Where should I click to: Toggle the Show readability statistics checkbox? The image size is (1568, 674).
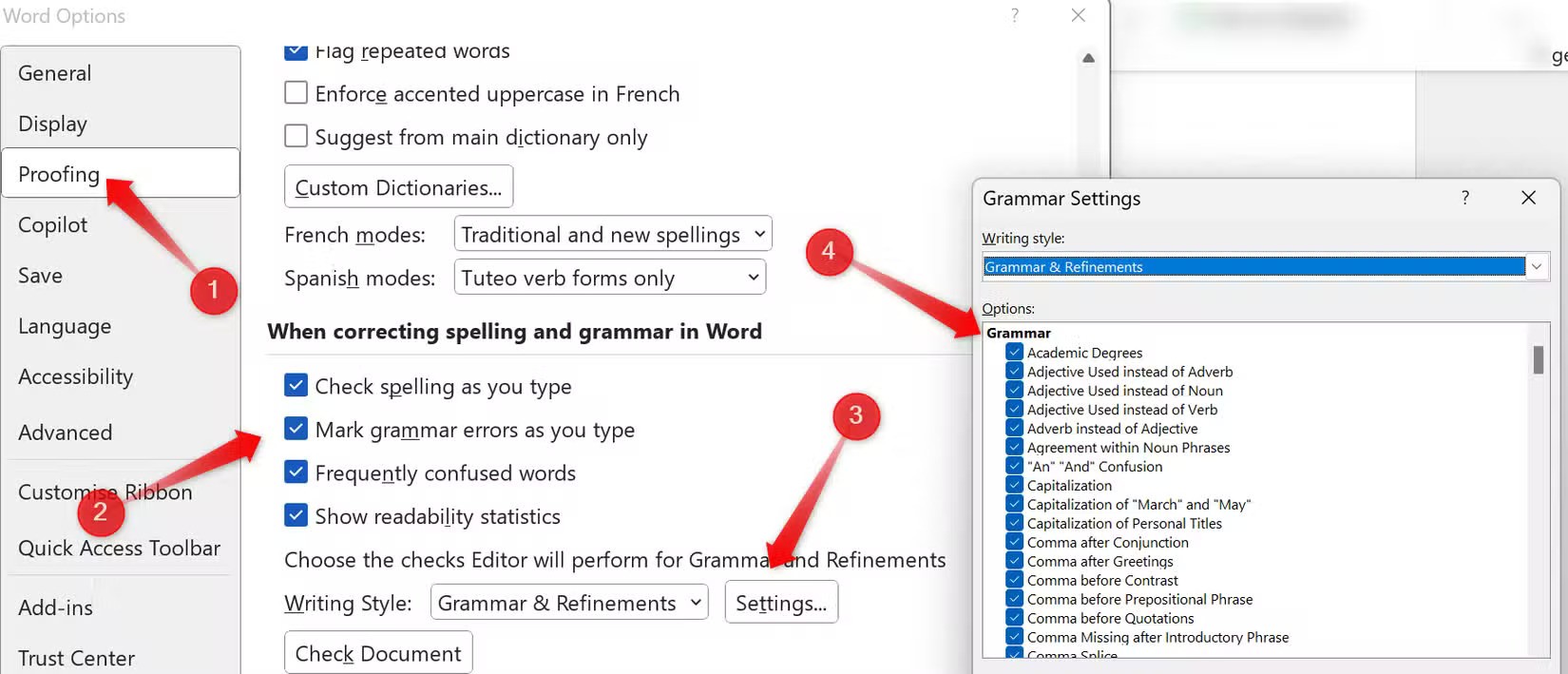point(296,516)
